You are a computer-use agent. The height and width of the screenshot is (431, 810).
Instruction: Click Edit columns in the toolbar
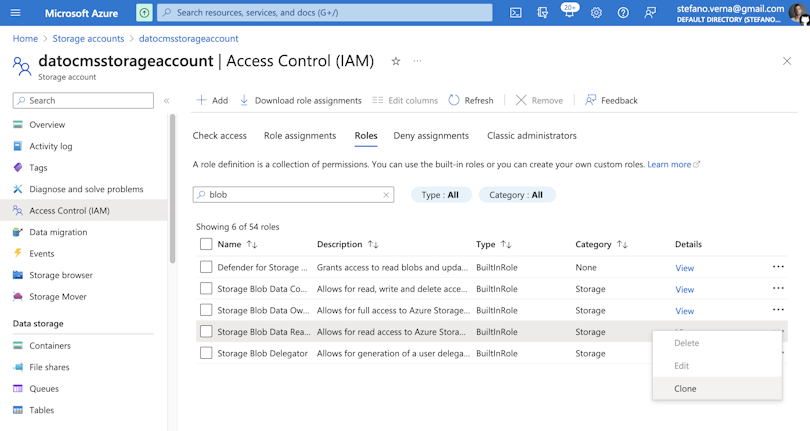click(x=405, y=100)
